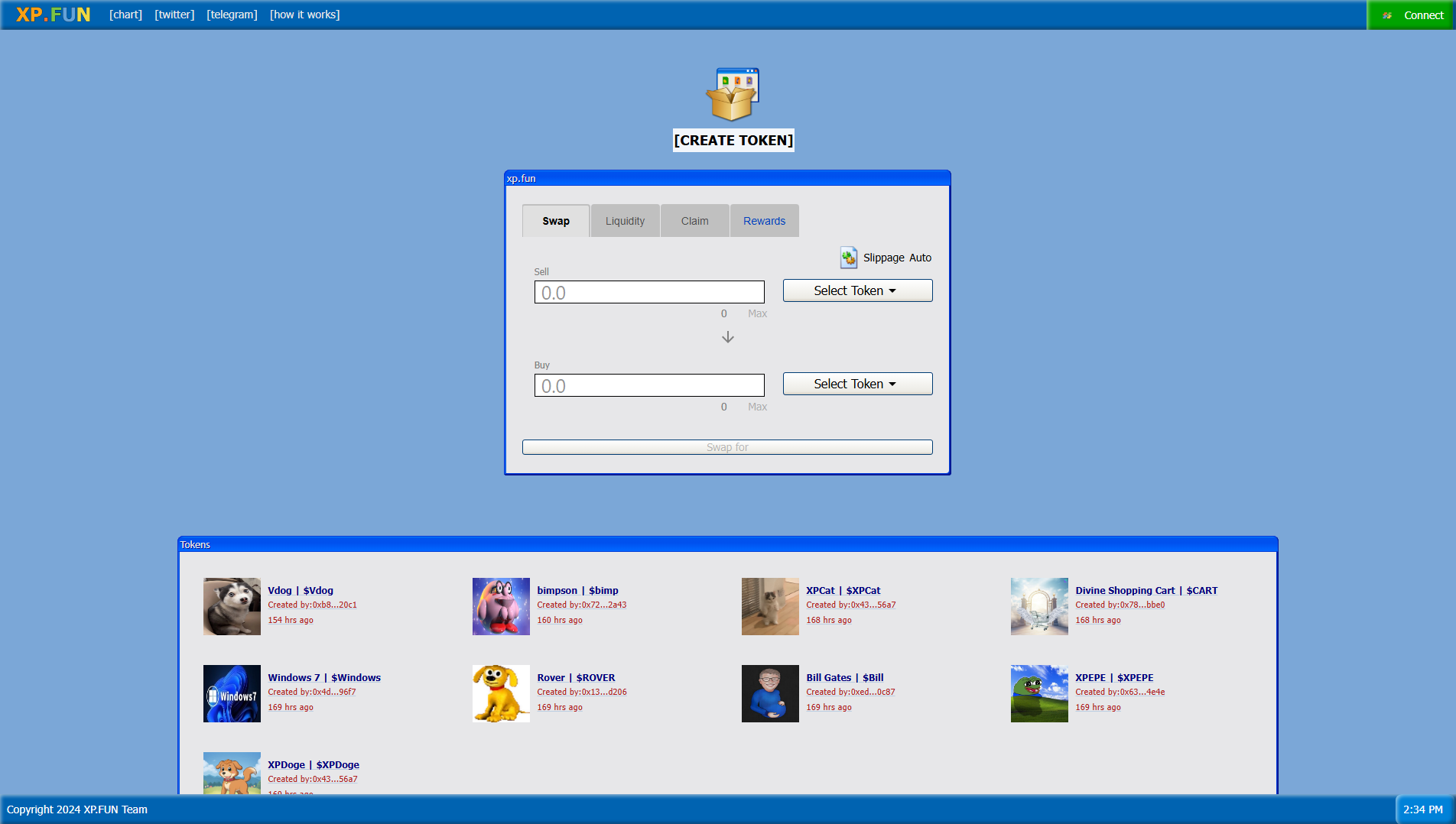
Task: Open the Rover dog token image
Action: click(x=501, y=693)
